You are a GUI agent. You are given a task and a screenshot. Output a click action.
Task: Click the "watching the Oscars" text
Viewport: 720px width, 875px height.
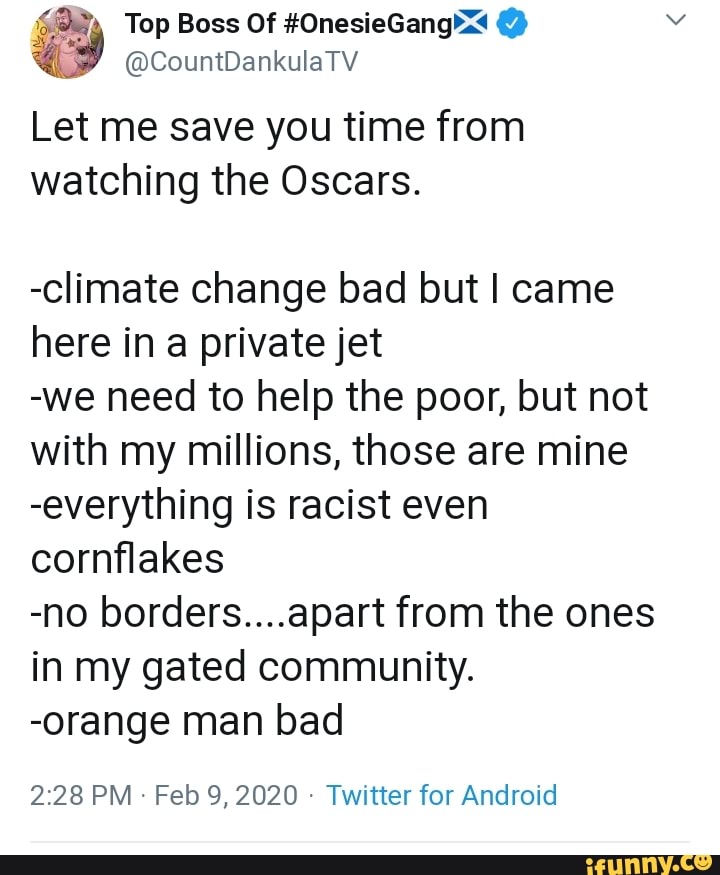224,181
